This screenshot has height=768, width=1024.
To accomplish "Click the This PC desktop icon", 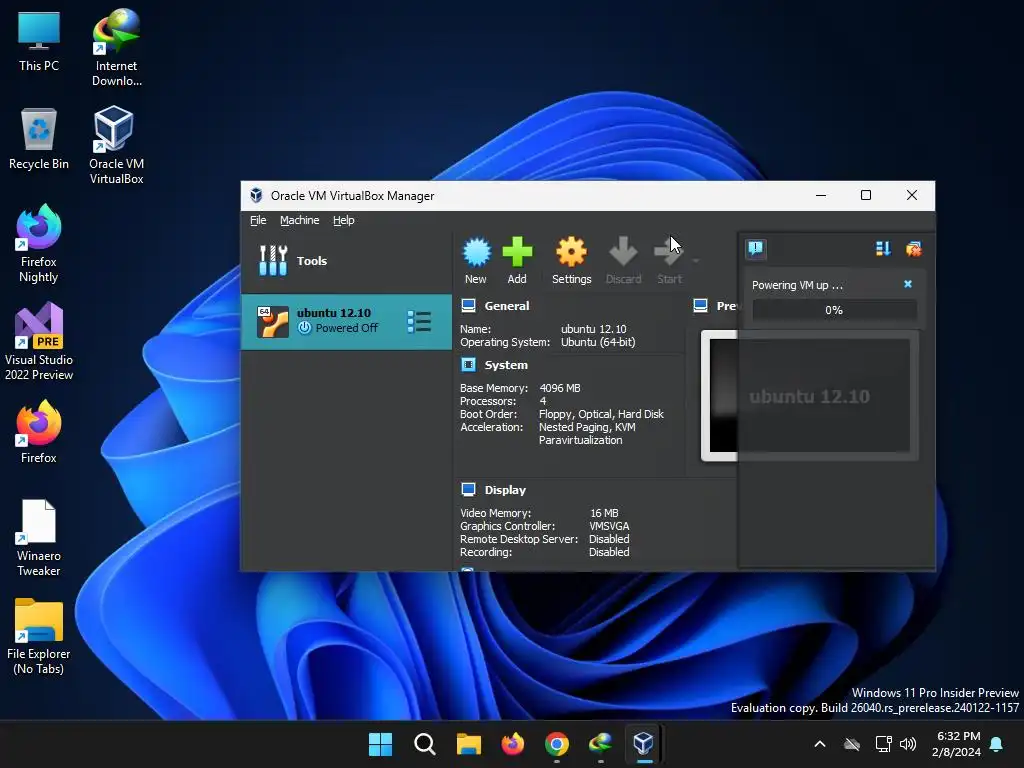I will coord(39,40).
